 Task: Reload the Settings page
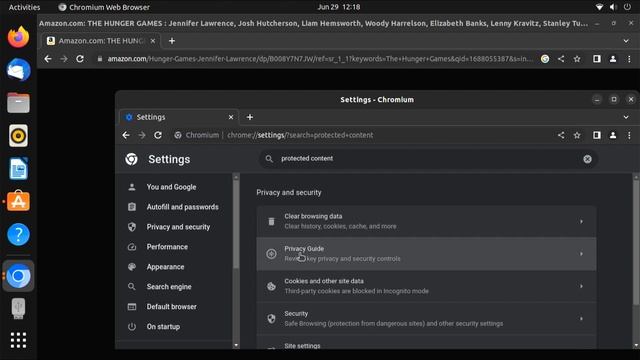point(158,135)
